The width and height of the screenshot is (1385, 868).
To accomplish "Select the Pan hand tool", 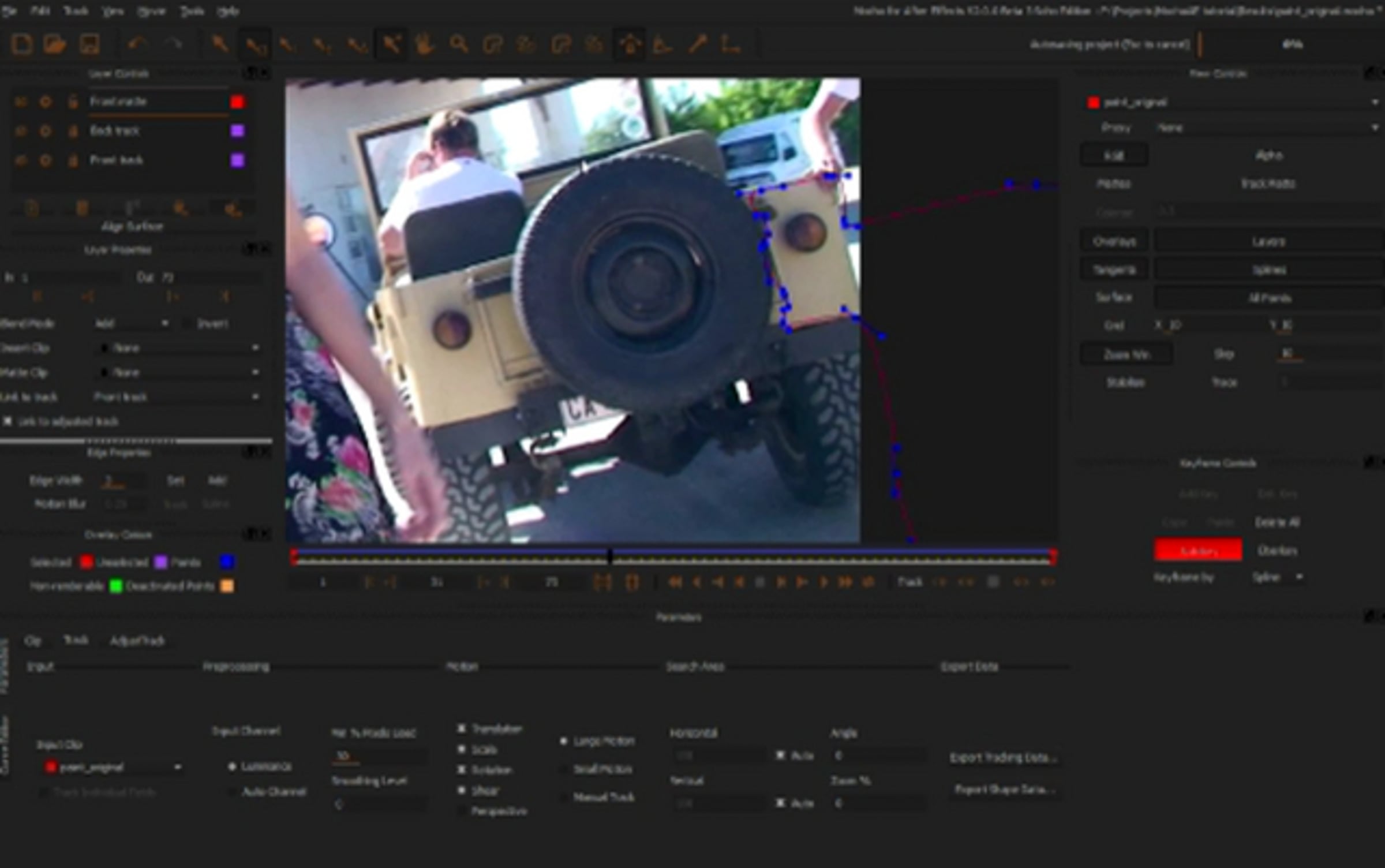I will pos(424,44).
